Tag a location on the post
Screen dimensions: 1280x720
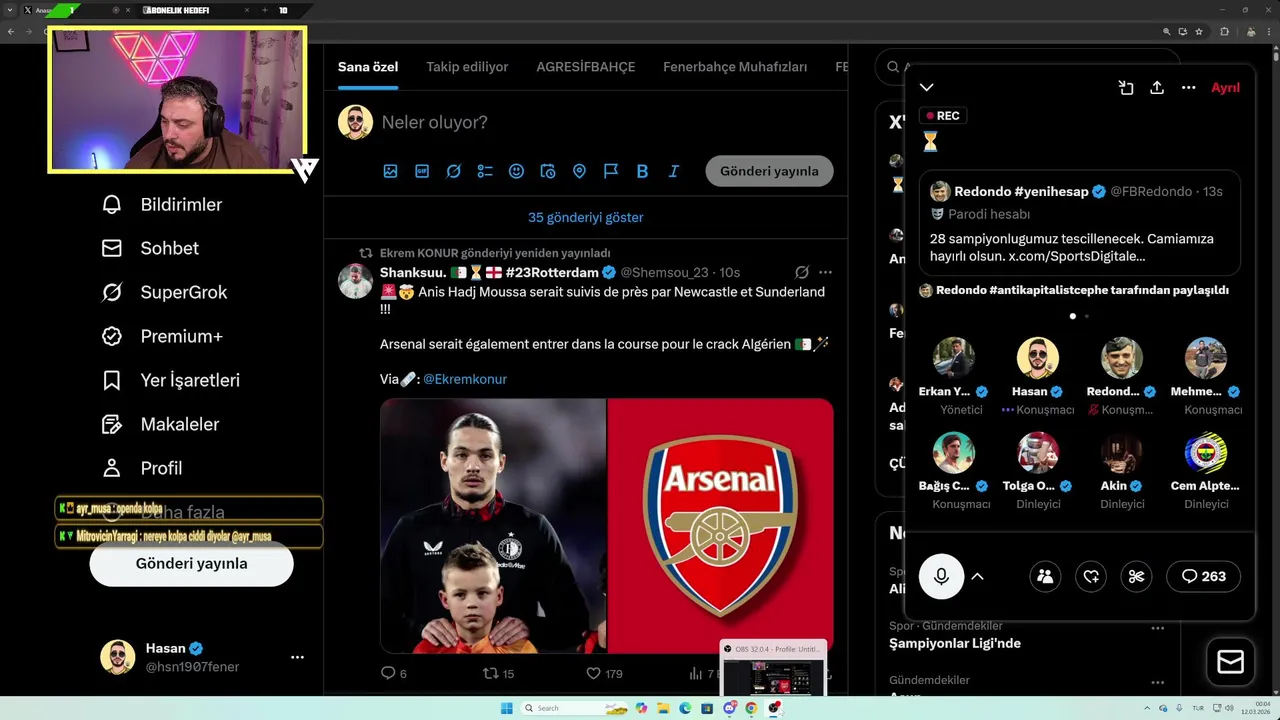(x=579, y=171)
